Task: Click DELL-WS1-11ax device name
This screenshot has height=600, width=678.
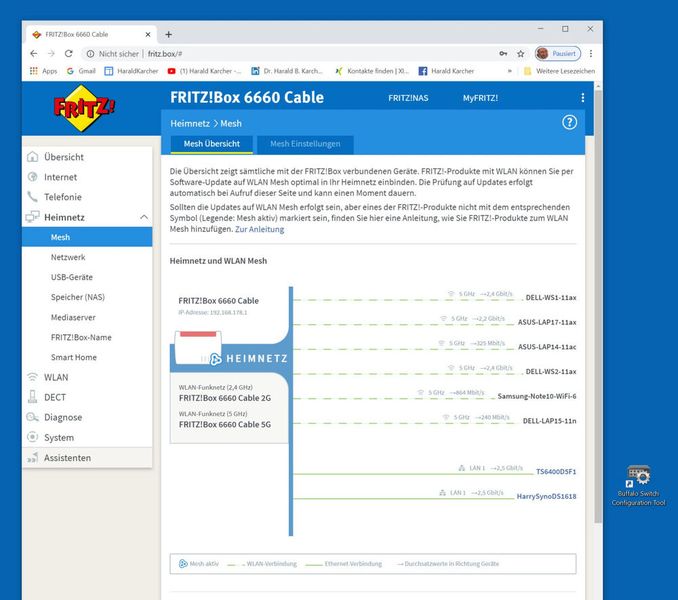Action: click(551, 297)
